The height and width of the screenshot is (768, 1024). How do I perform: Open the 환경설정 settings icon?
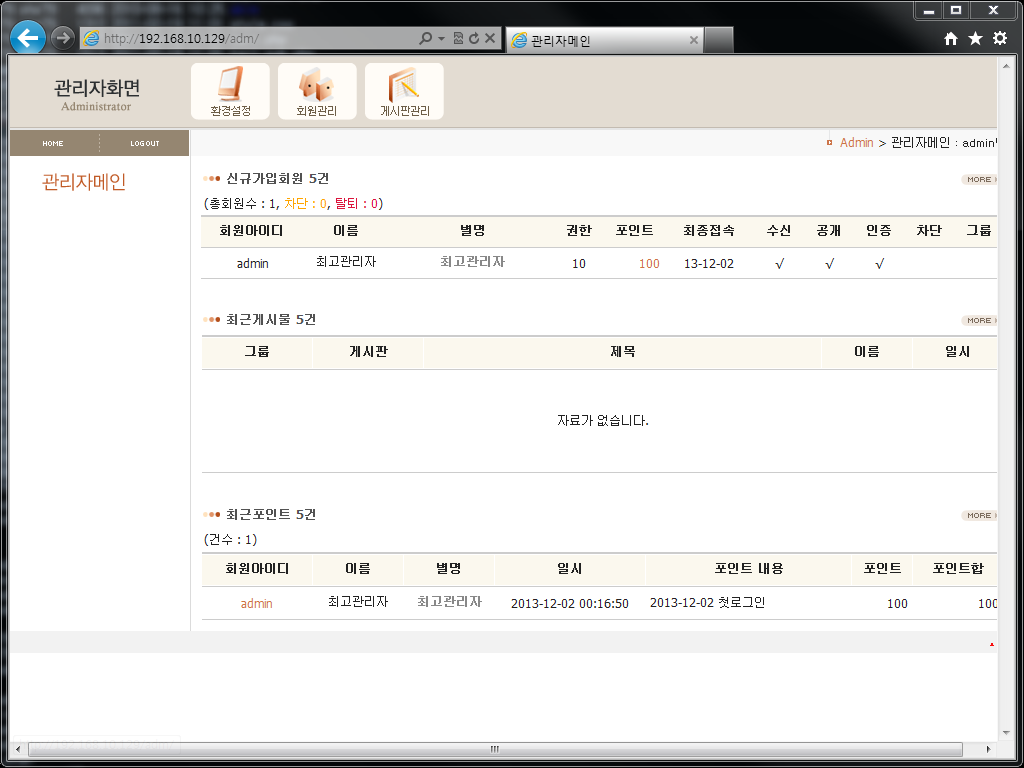pyautogui.click(x=230, y=91)
